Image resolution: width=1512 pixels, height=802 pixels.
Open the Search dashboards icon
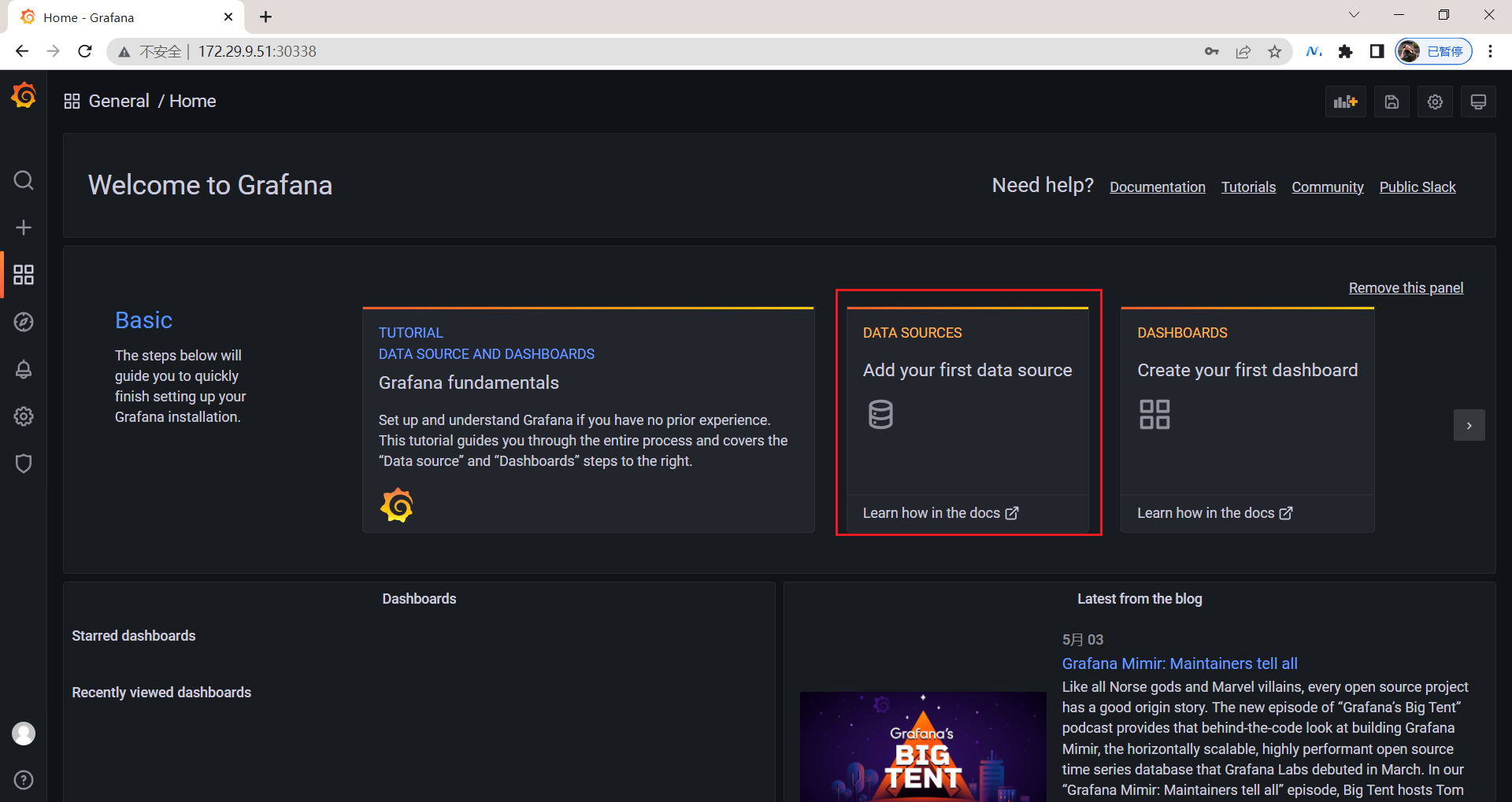pyautogui.click(x=24, y=180)
